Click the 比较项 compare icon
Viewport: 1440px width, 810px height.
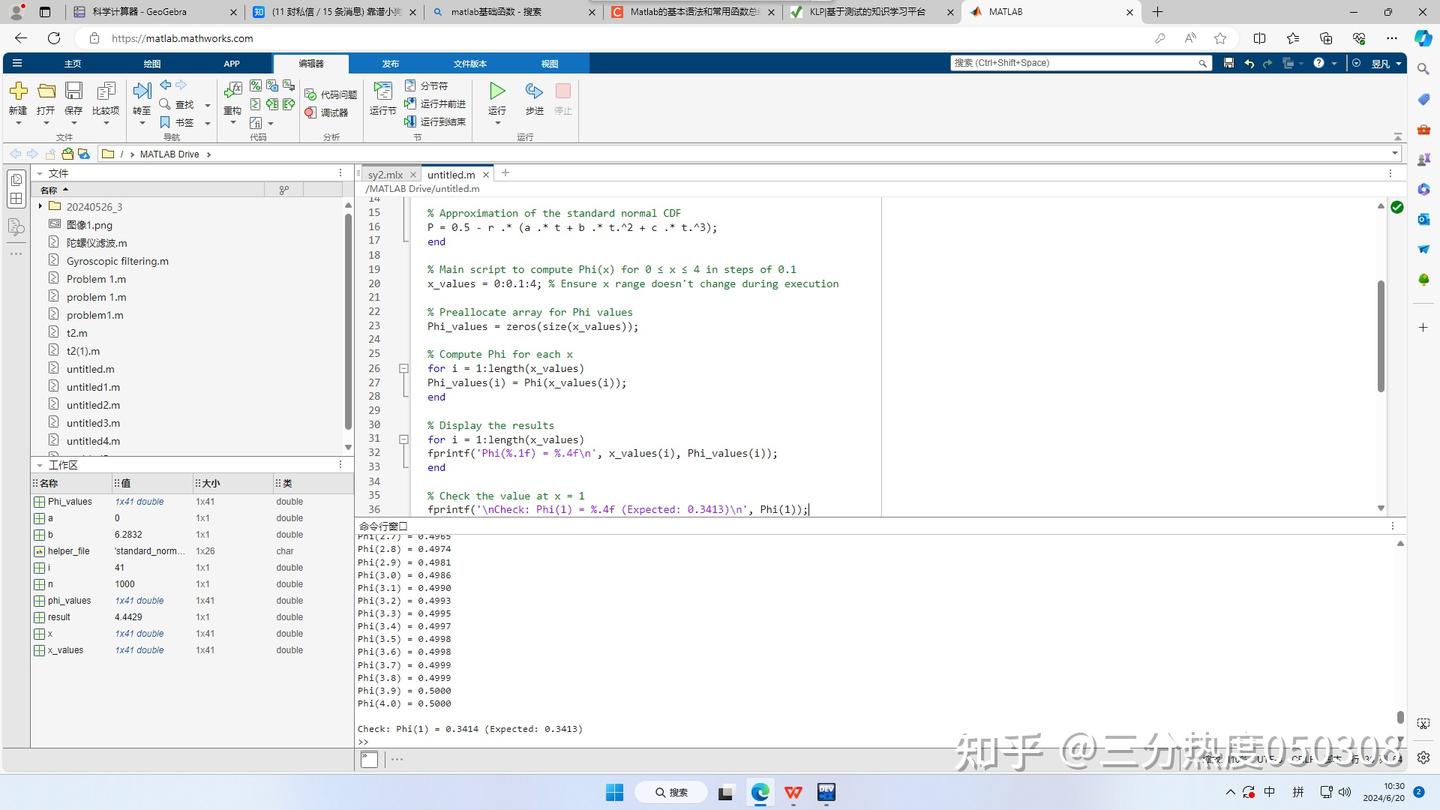click(106, 91)
